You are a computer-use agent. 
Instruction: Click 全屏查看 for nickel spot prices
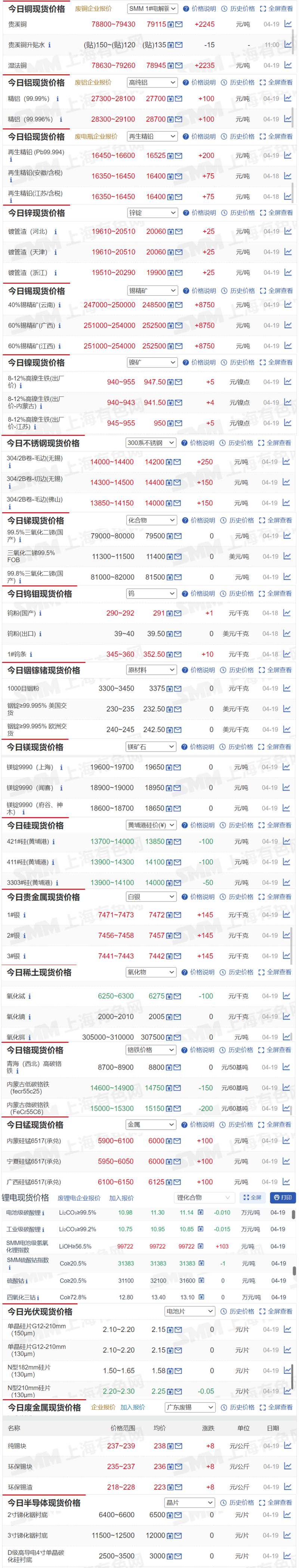pos(276,362)
